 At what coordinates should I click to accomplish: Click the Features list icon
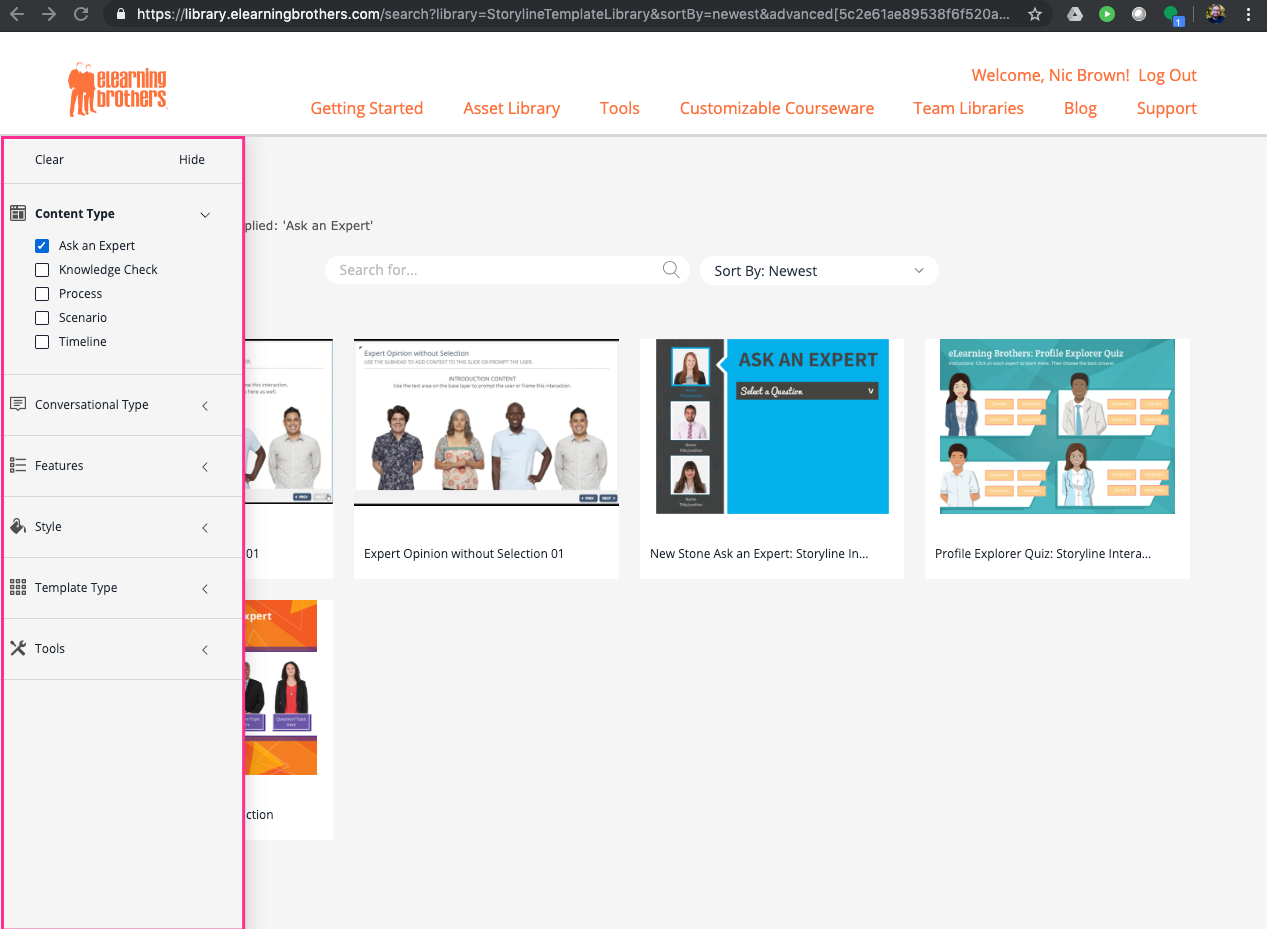click(x=18, y=465)
